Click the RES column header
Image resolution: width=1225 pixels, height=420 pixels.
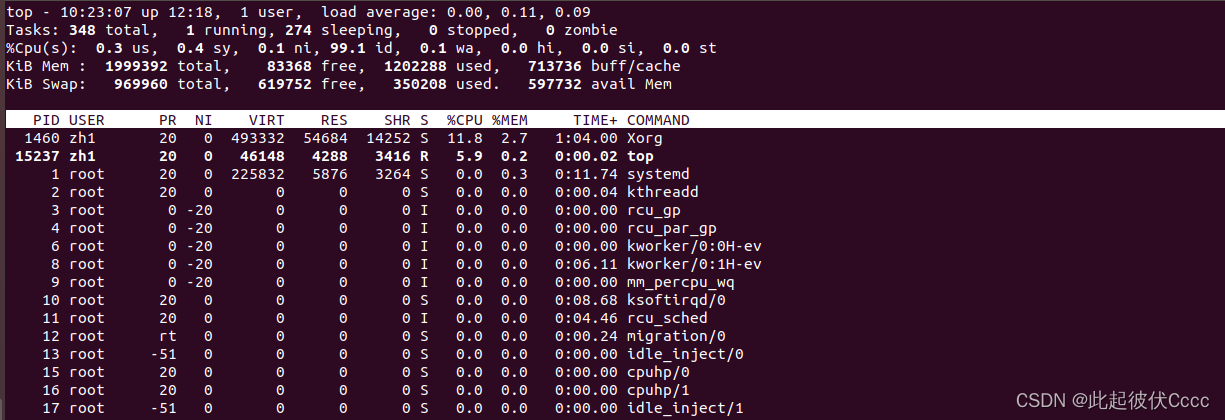[334, 120]
